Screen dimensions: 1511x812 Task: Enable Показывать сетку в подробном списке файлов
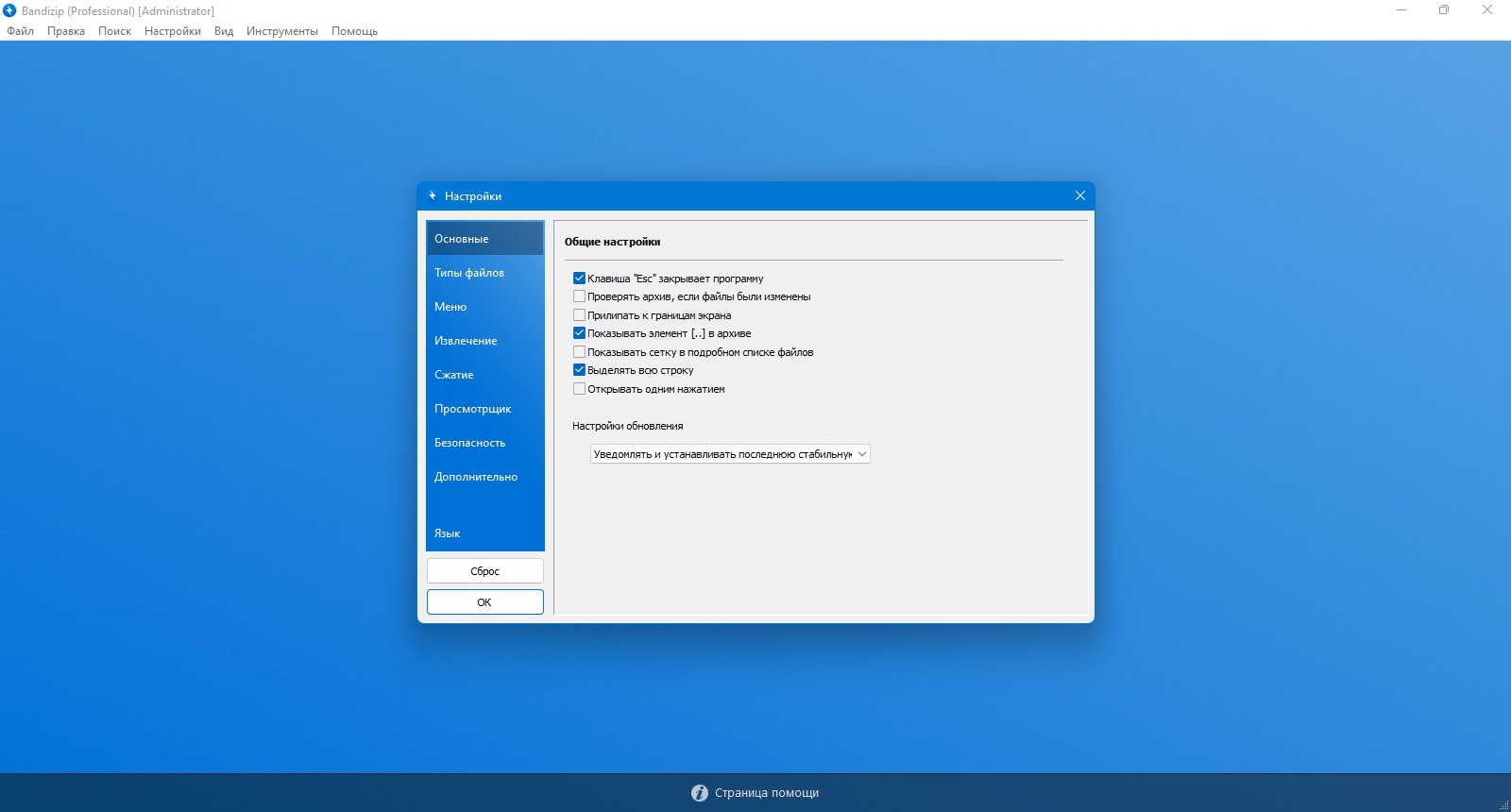[579, 352]
